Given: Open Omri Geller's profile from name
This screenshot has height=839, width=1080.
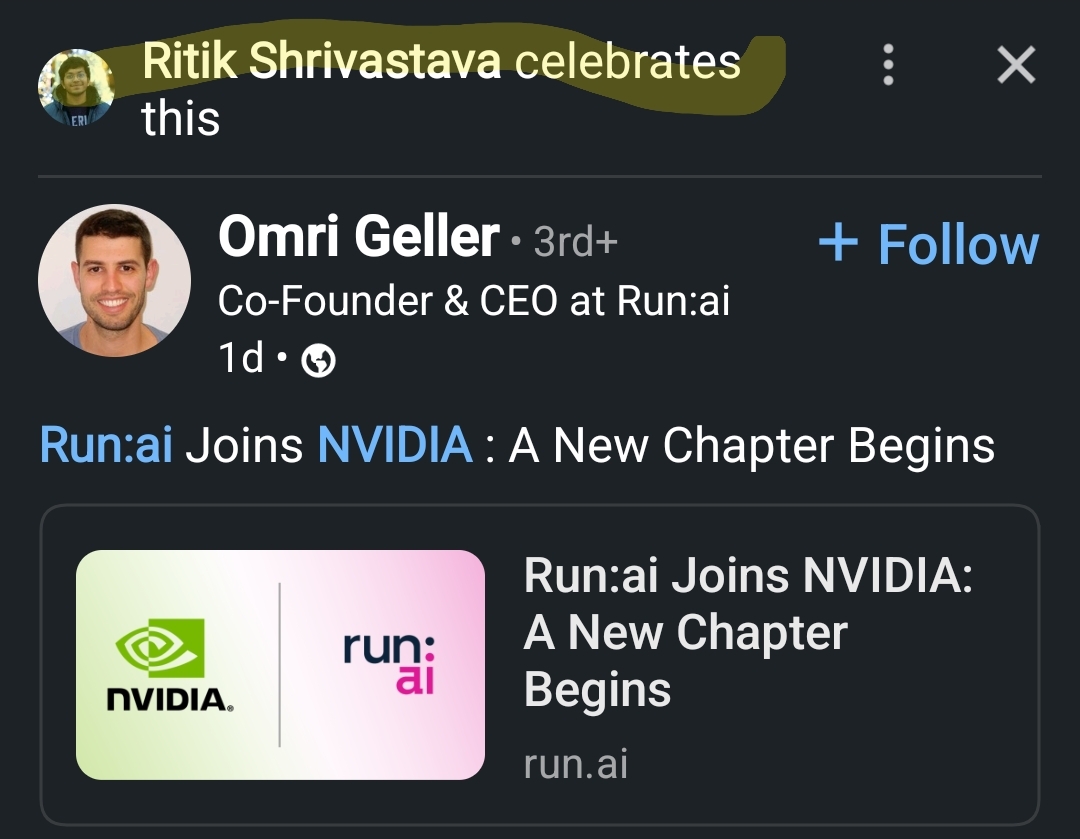Looking at the screenshot, I should 358,238.
